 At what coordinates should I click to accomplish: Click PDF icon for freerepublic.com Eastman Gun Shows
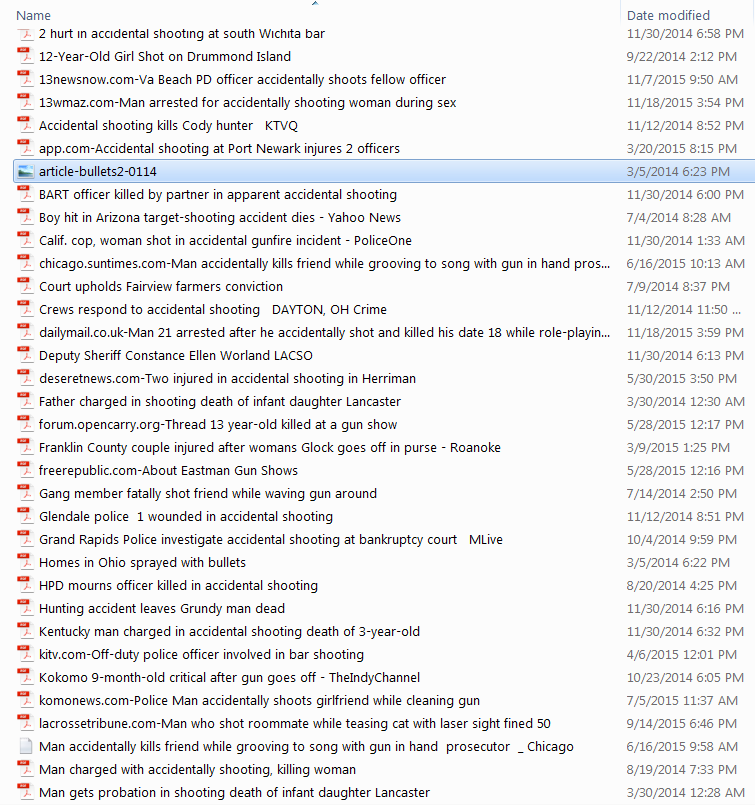click(25, 471)
